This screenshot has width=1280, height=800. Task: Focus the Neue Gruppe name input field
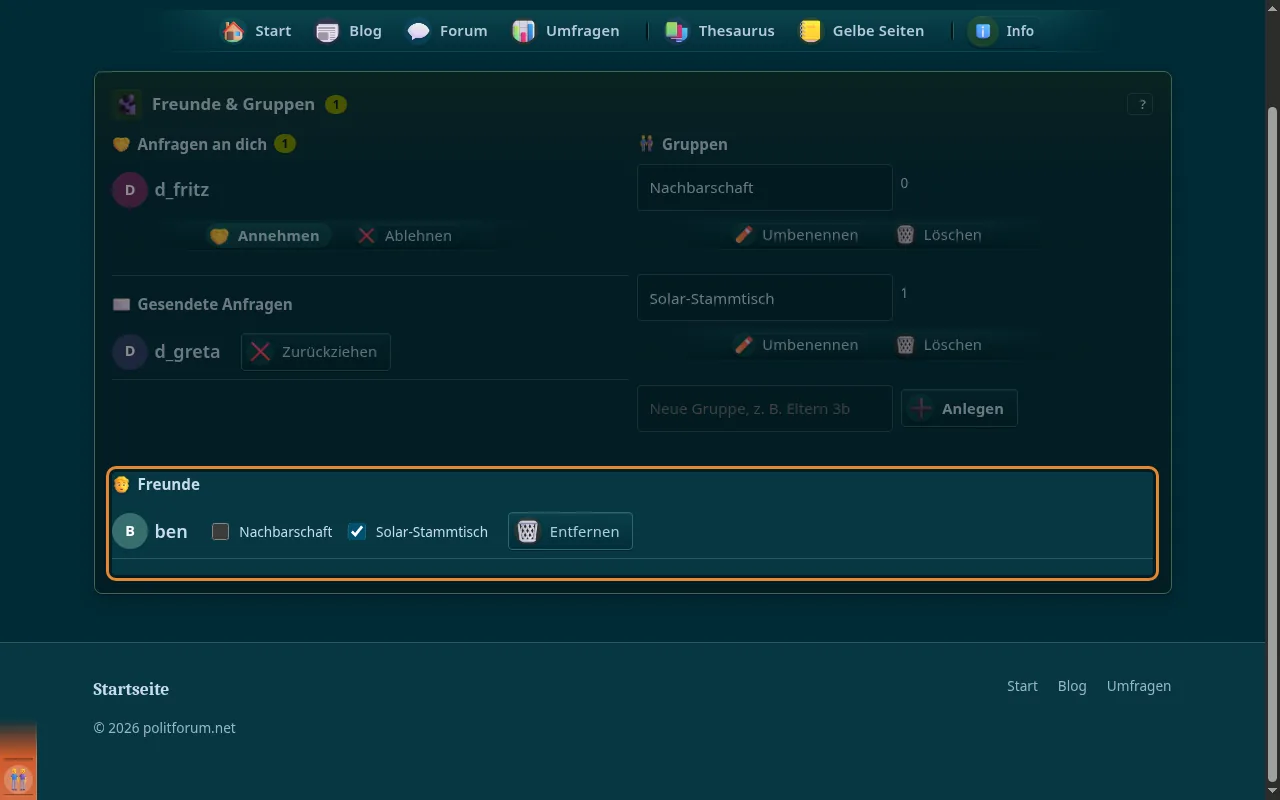pos(765,408)
